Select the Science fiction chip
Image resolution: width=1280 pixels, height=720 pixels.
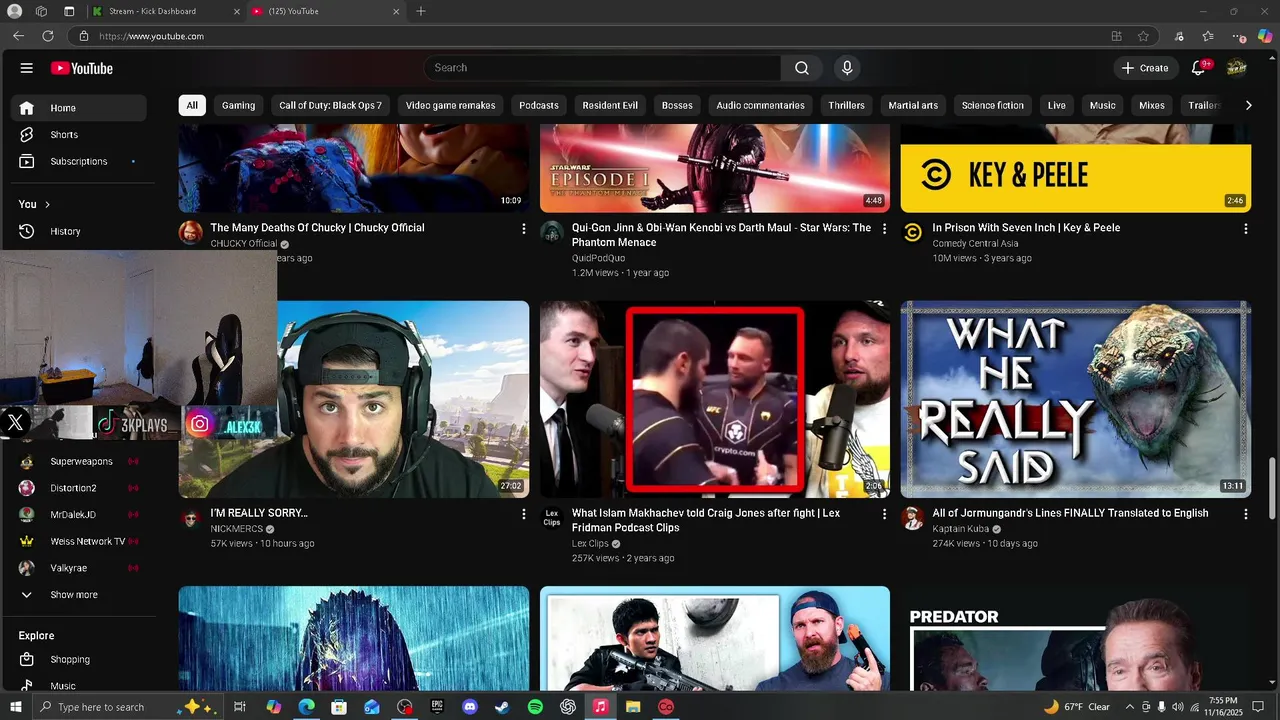[x=993, y=105]
